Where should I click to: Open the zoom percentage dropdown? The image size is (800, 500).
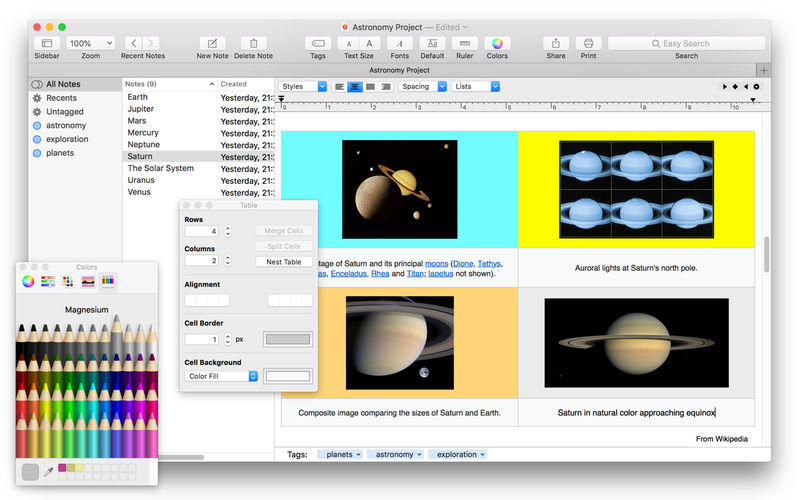[x=90, y=44]
